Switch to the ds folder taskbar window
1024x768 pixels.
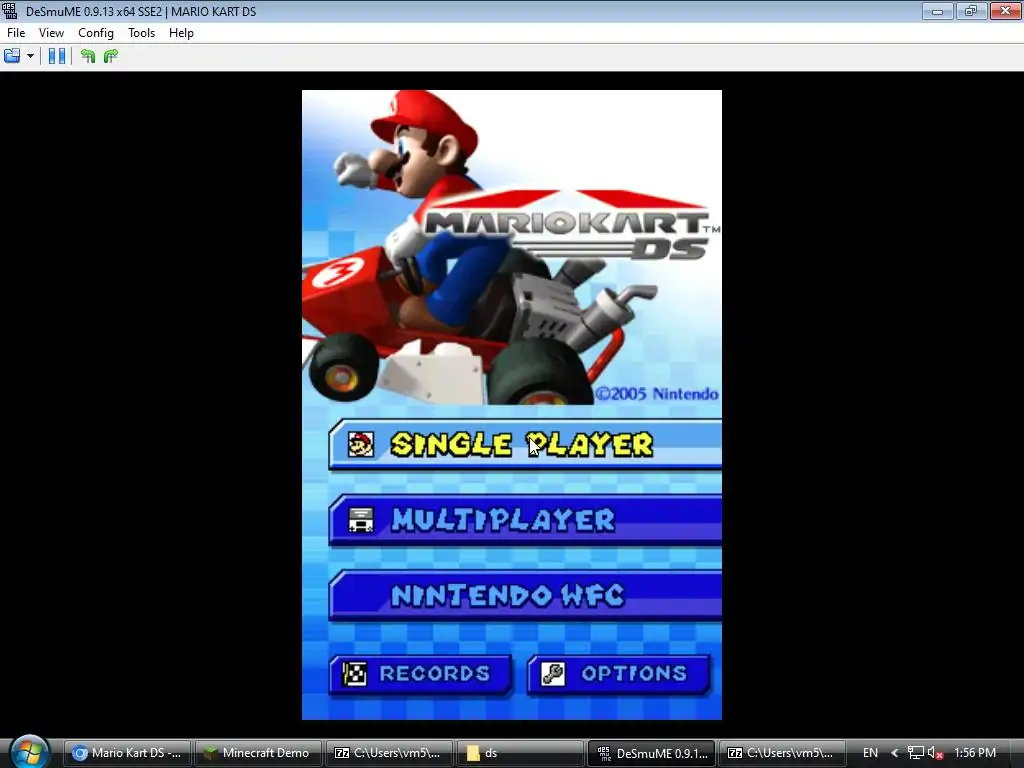click(x=520, y=753)
